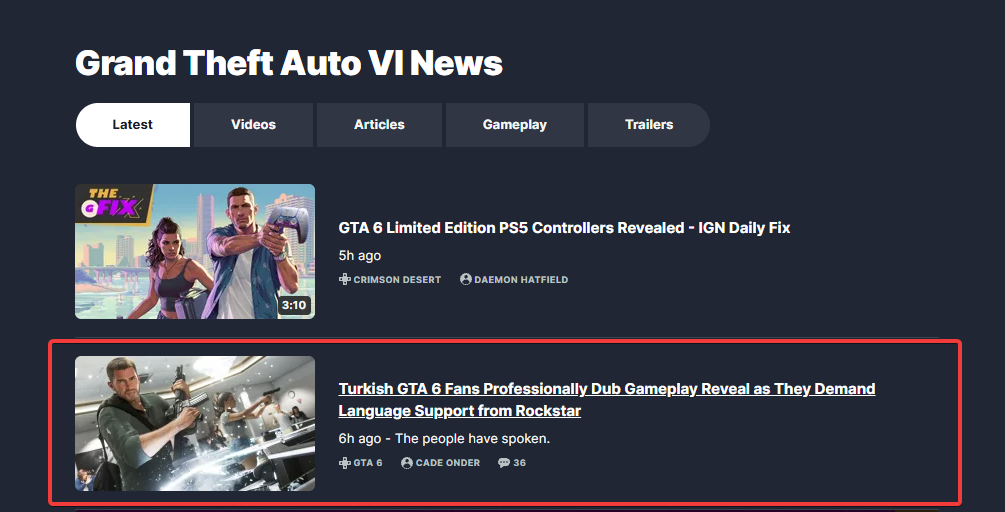Show the Gameplay tab
This screenshot has height=512, width=1005.
515,125
